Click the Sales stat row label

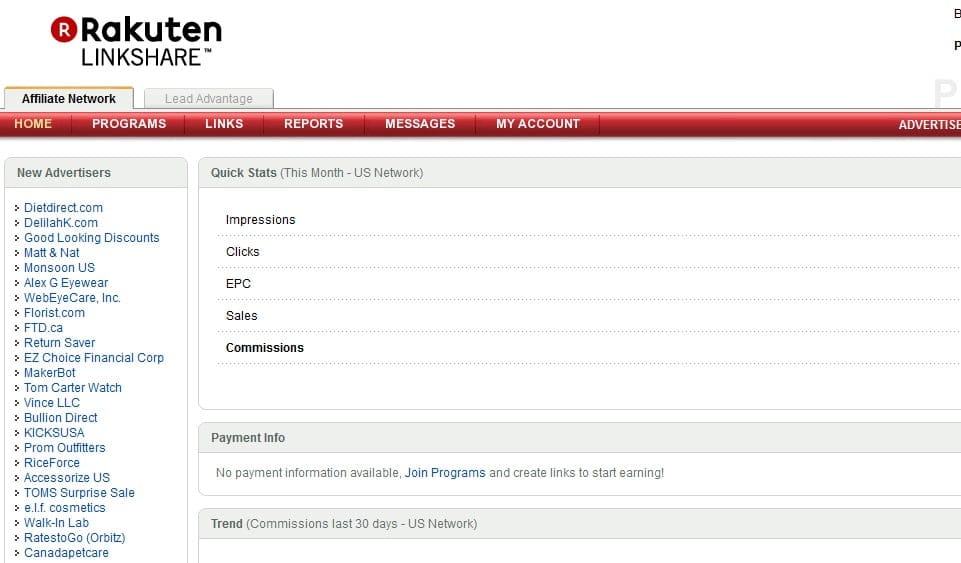pyautogui.click(x=241, y=316)
